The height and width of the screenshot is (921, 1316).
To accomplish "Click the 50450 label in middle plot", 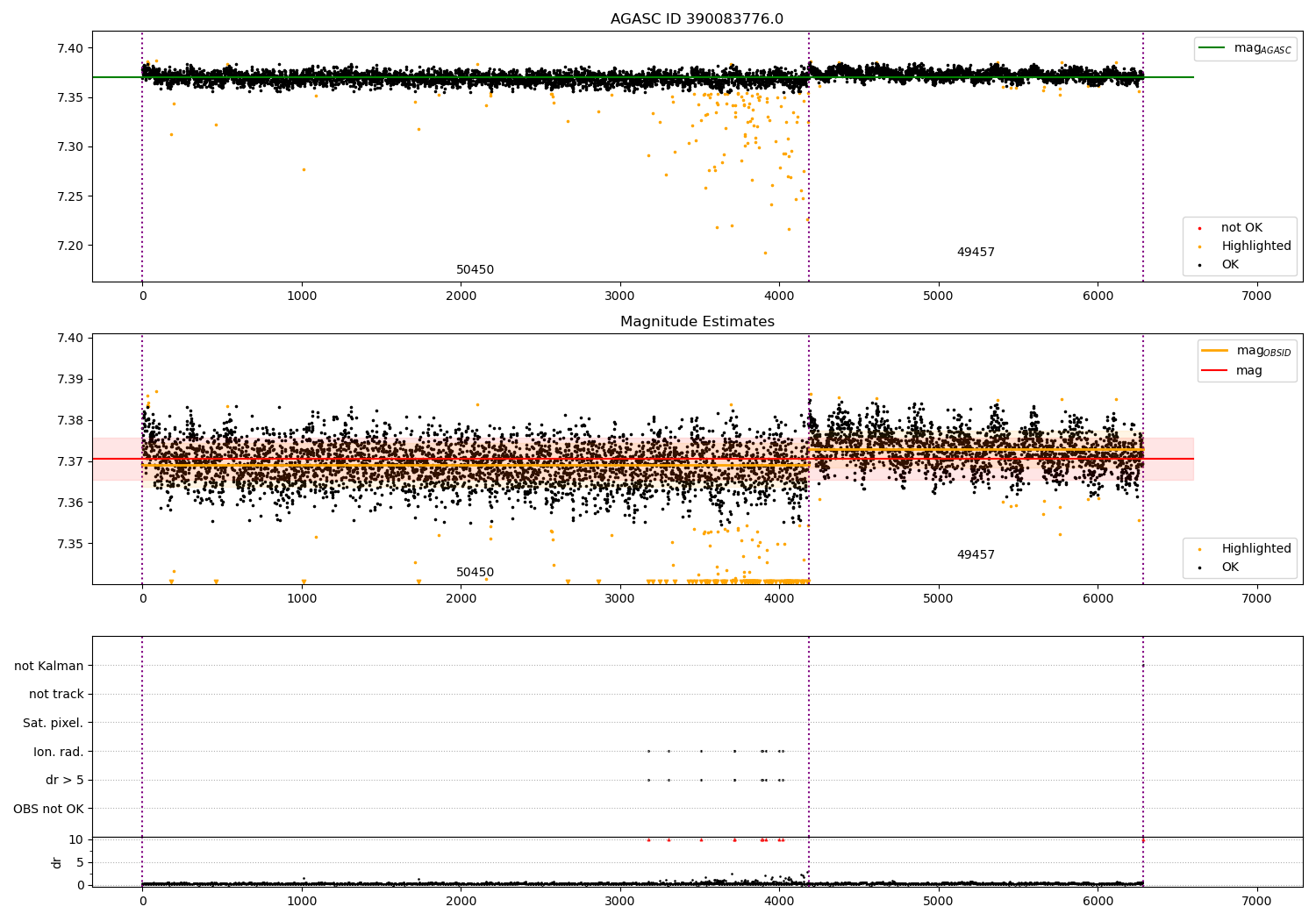I will coord(475,572).
